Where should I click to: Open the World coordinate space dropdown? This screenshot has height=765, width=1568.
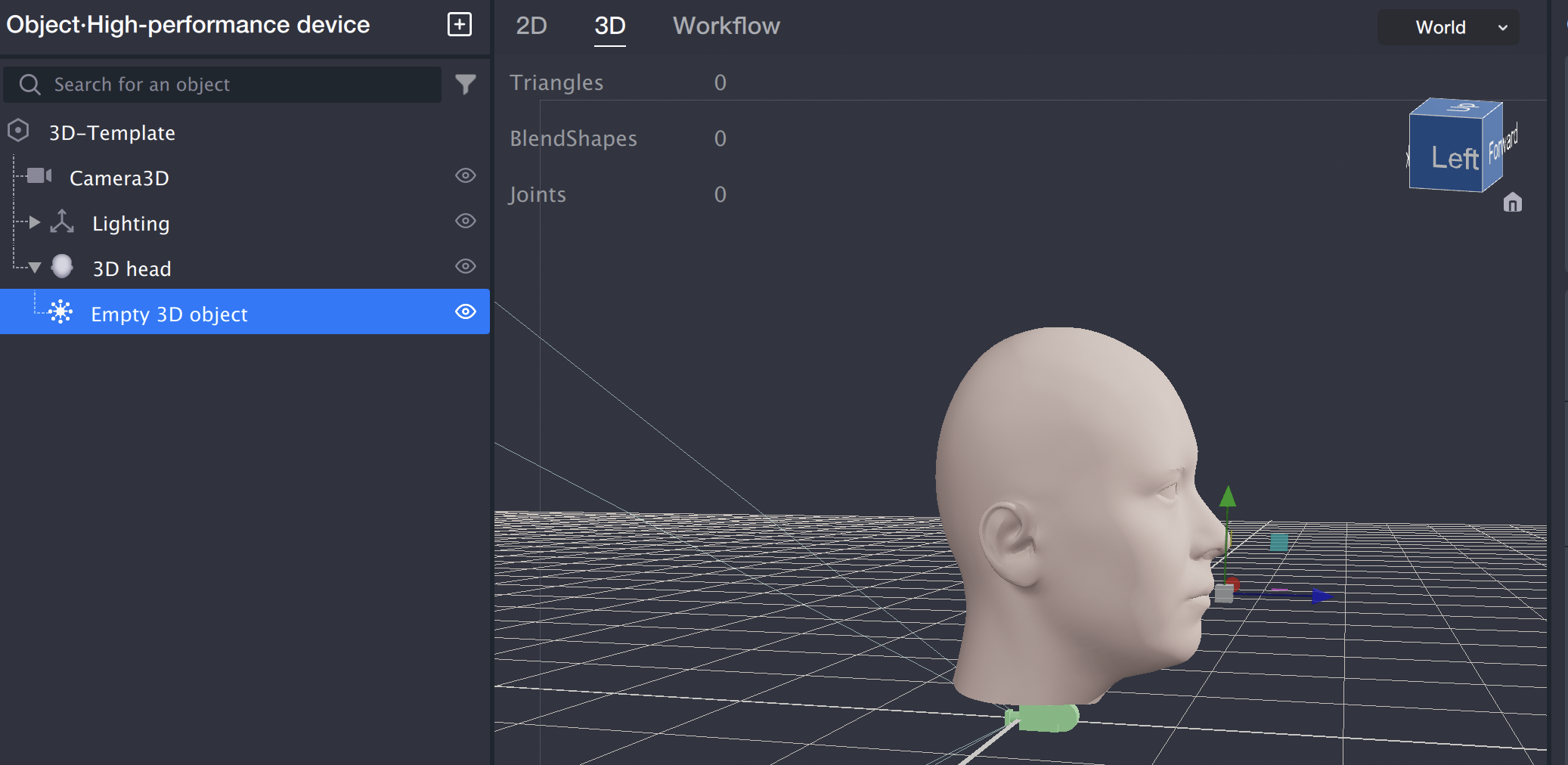pyautogui.click(x=1448, y=27)
